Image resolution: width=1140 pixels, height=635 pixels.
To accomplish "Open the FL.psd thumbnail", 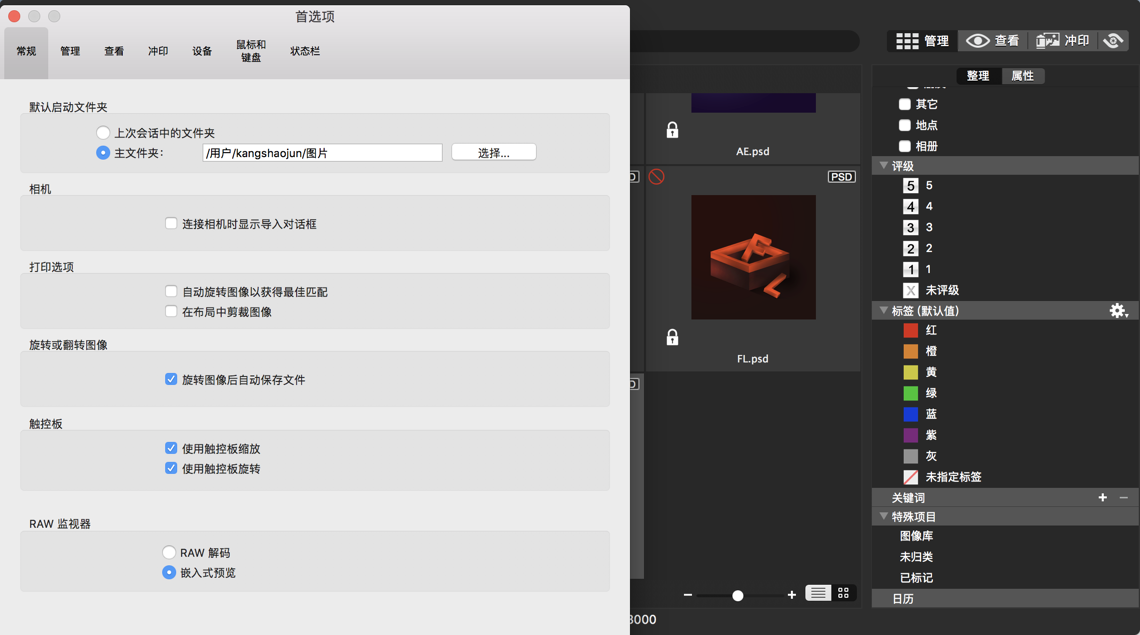I will (x=752, y=257).
